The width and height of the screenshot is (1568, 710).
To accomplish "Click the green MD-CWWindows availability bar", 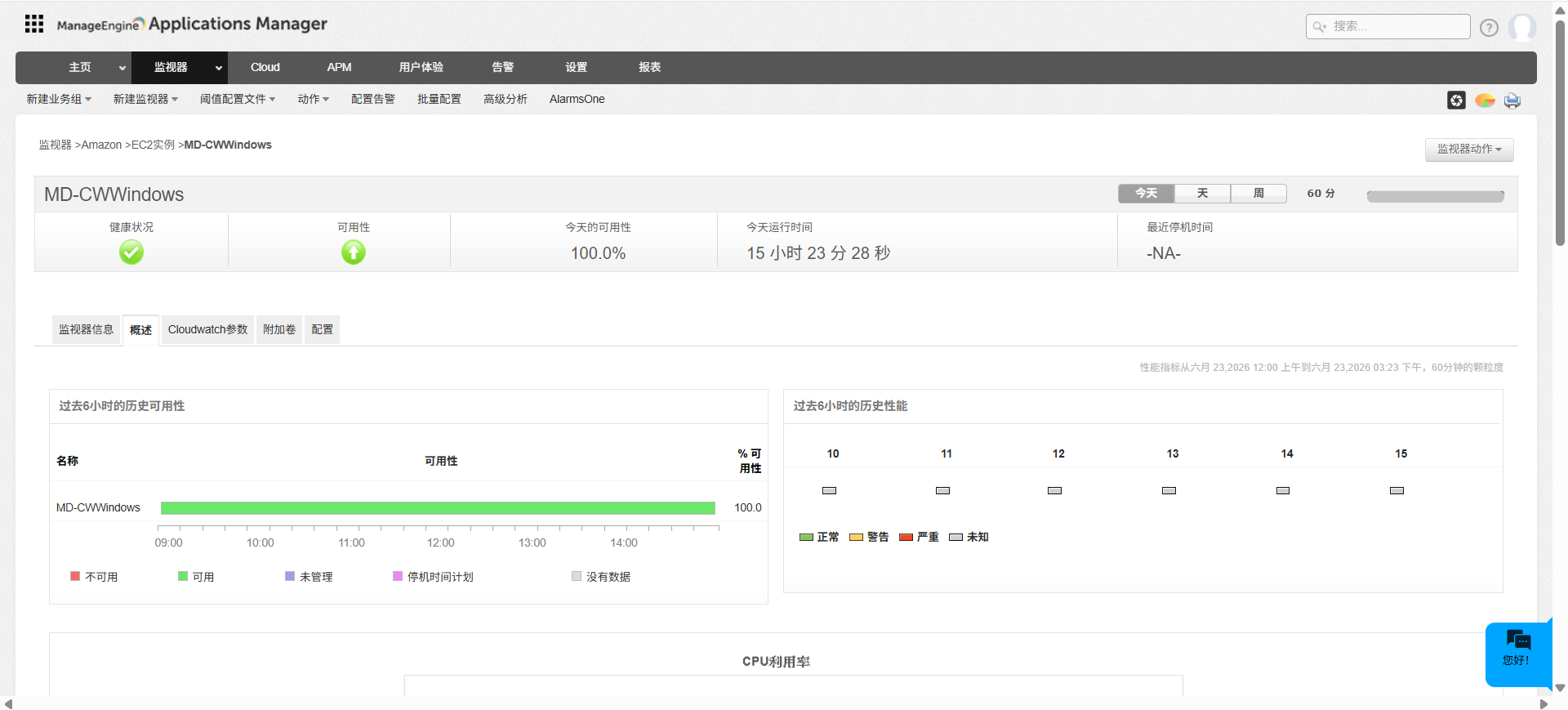I will 438,508.
